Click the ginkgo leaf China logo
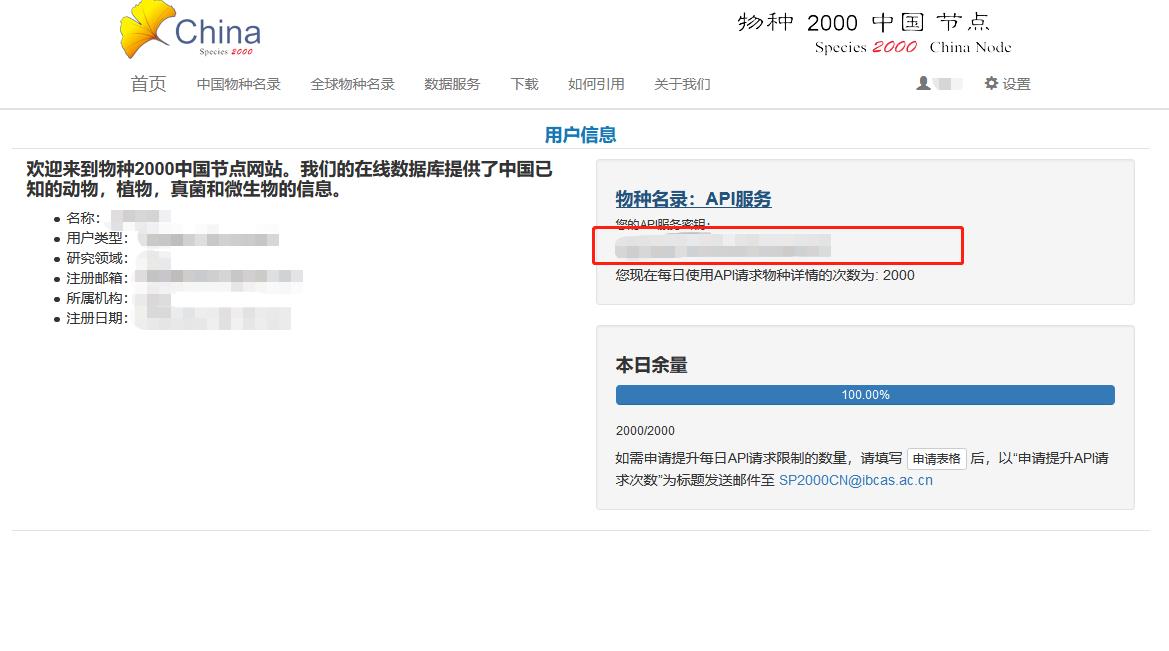The image size is (1169, 651). [x=189, y=31]
